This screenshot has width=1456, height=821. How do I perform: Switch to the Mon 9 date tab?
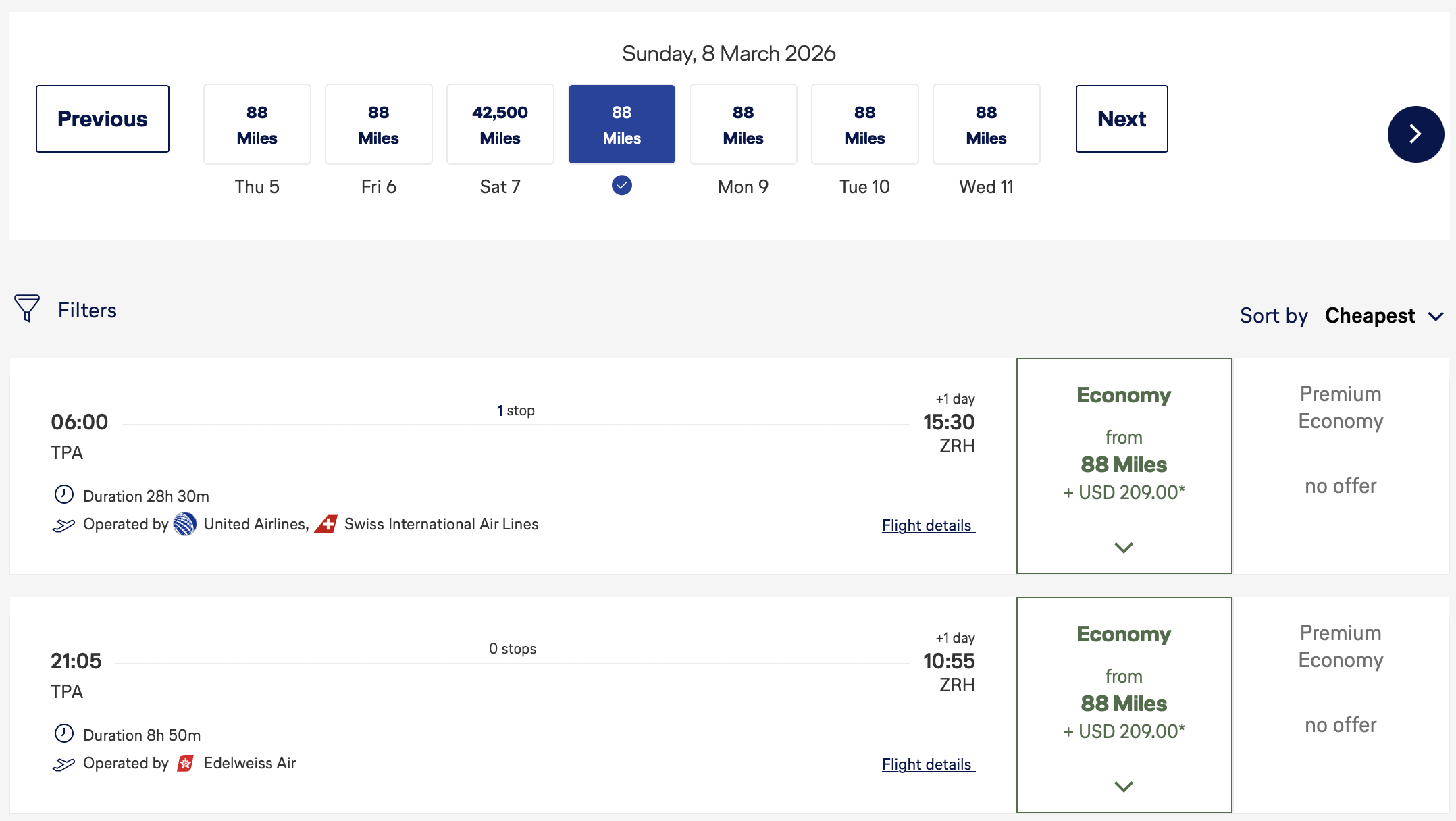pyautogui.click(x=744, y=125)
